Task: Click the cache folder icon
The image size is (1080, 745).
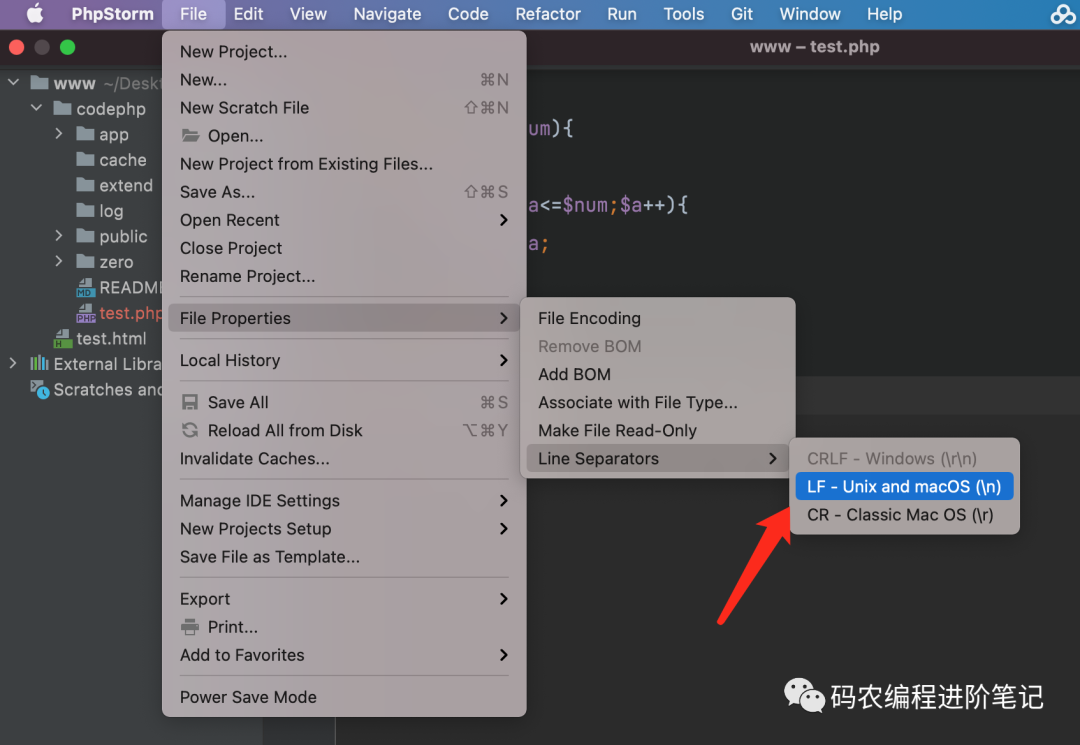Action: [85, 160]
